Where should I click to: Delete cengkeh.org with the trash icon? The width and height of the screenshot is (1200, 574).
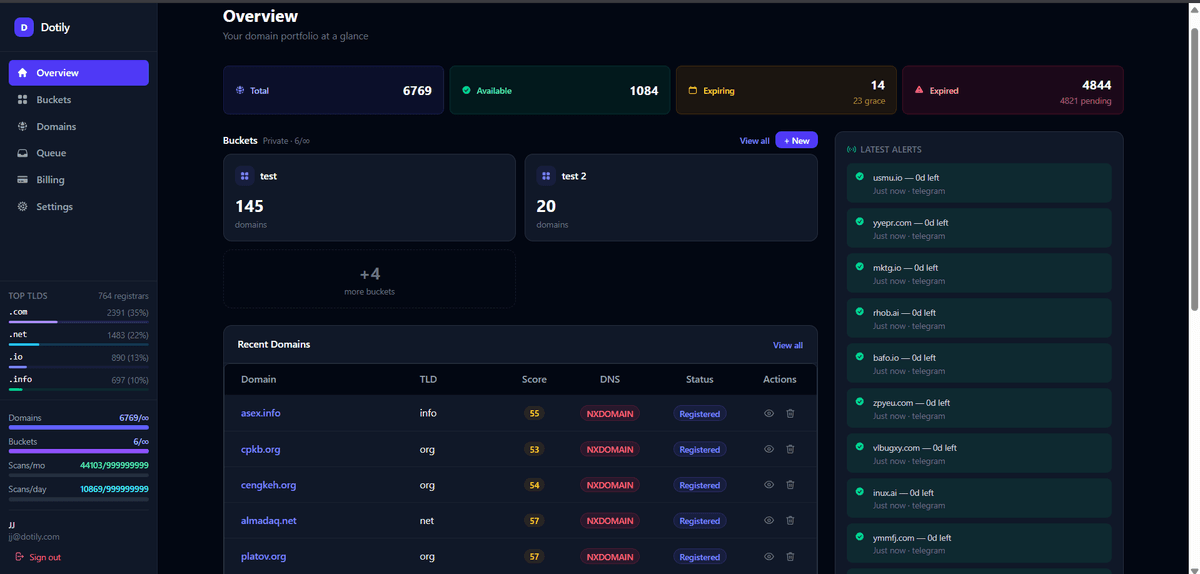point(790,485)
